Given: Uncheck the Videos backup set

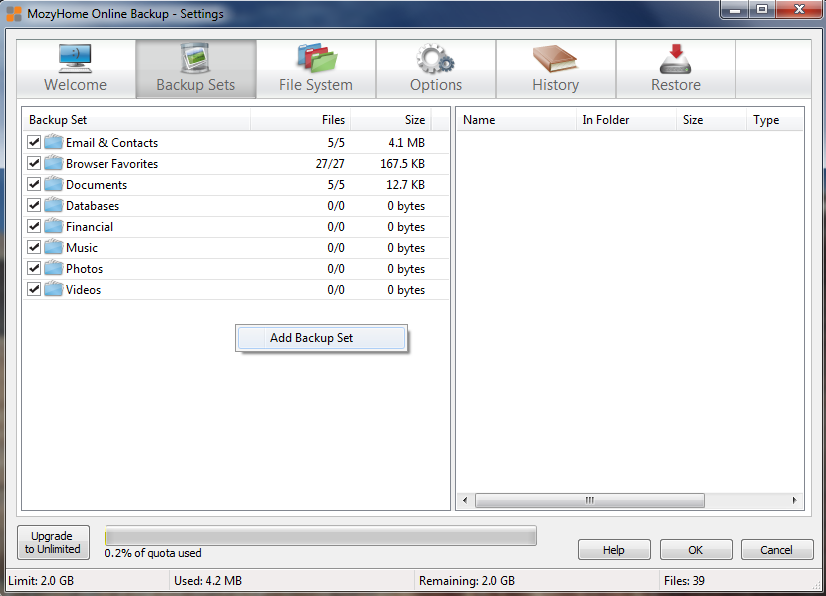Looking at the screenshot, I should click(34, 290).
